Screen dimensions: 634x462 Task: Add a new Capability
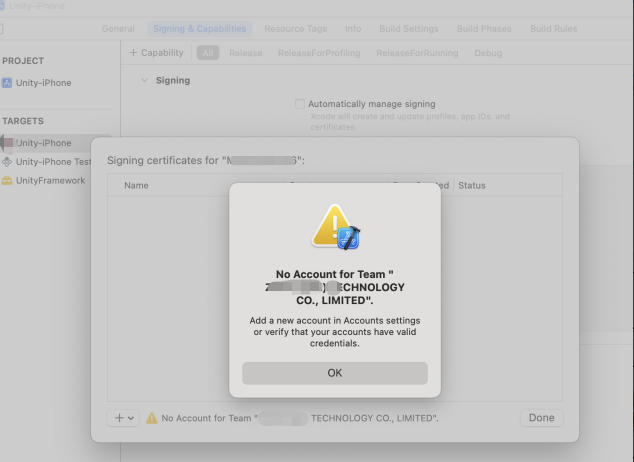tap(156, 53)
